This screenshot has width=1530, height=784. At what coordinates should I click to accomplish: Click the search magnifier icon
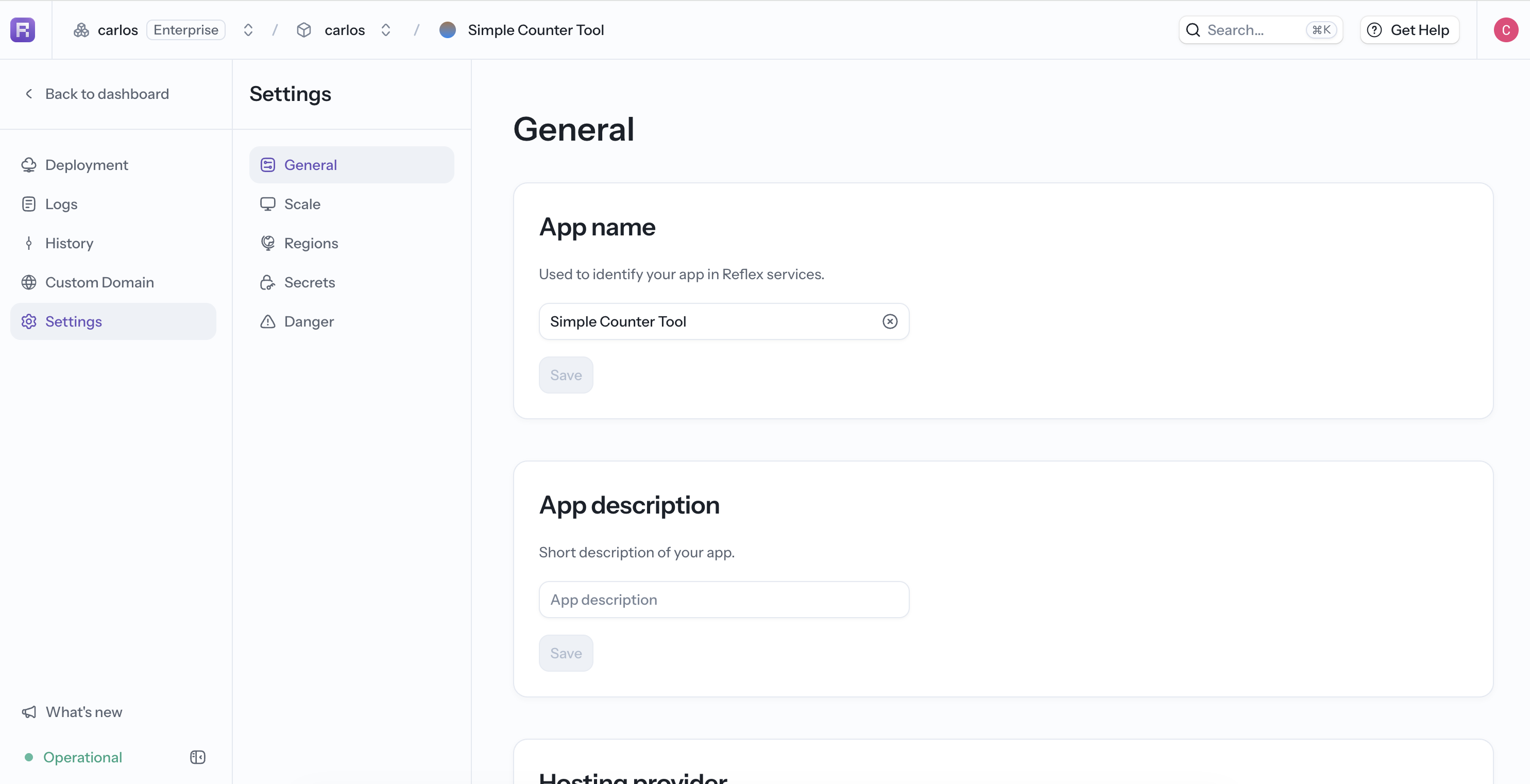1193,30
